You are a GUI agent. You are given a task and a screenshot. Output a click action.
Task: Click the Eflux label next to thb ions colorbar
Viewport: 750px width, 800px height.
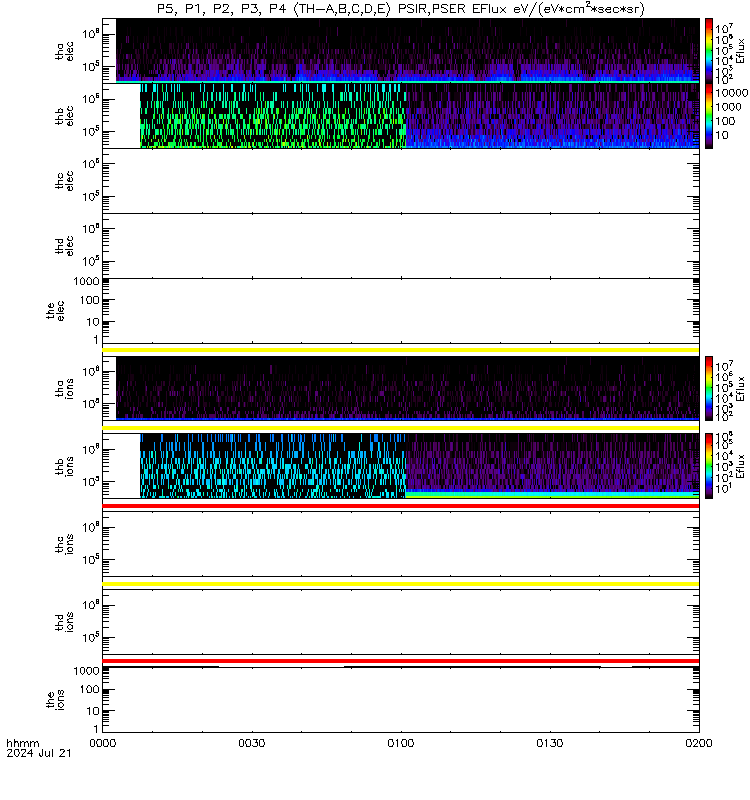click(741, 466)
